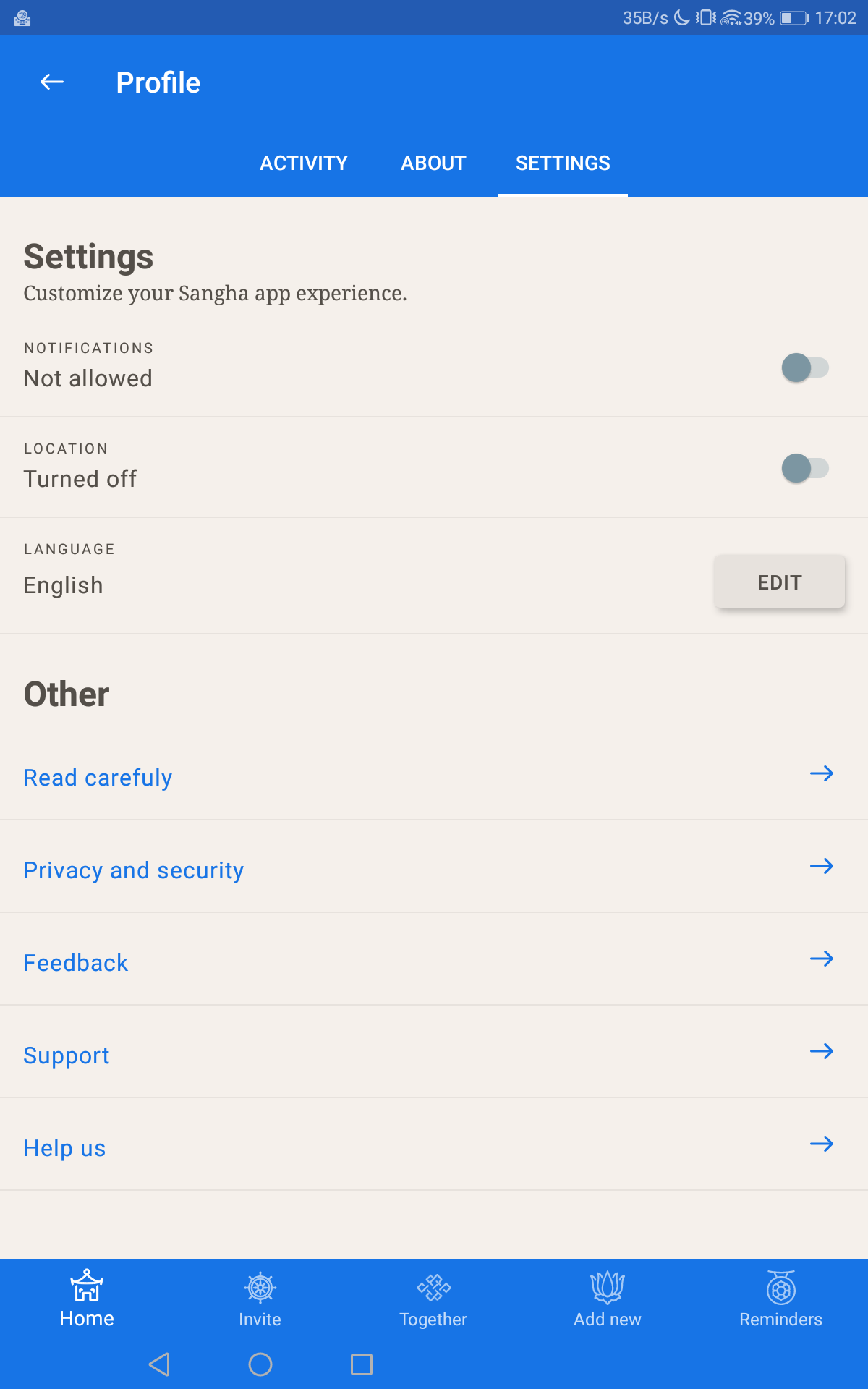The image size is (868, 1389).
Task: Open the Support link
Action: tap(67, 1055)
